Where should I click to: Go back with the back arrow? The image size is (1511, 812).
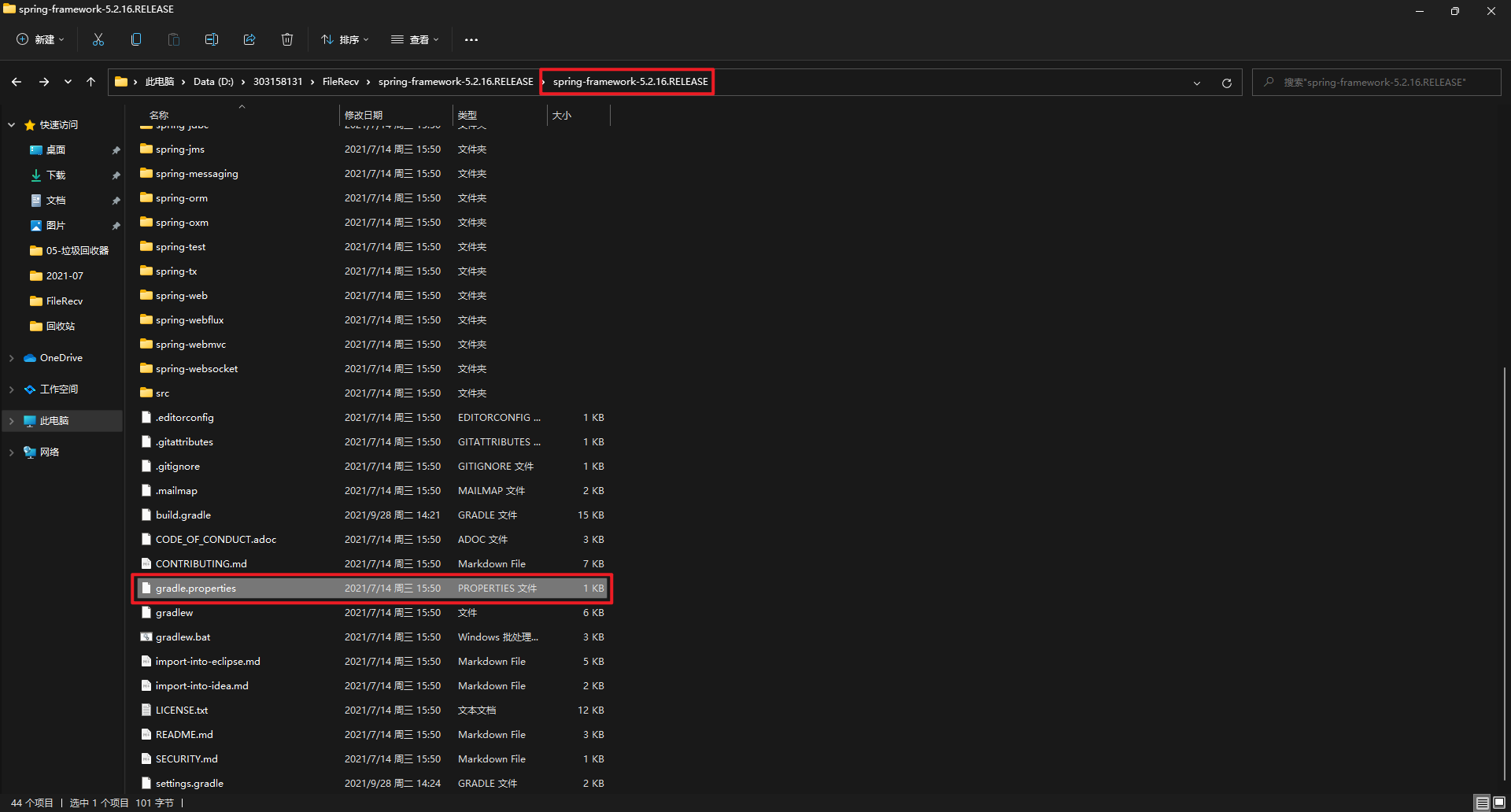point(17,82)
